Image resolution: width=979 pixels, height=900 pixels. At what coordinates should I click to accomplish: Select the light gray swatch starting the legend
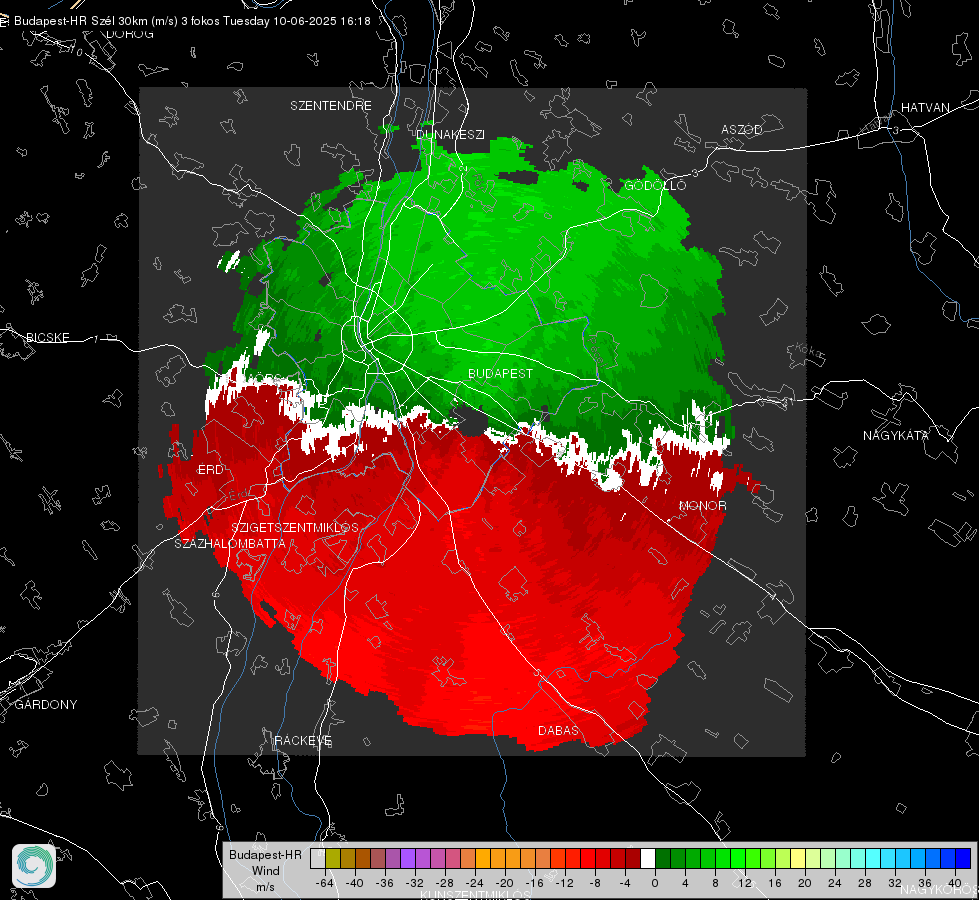318,858
